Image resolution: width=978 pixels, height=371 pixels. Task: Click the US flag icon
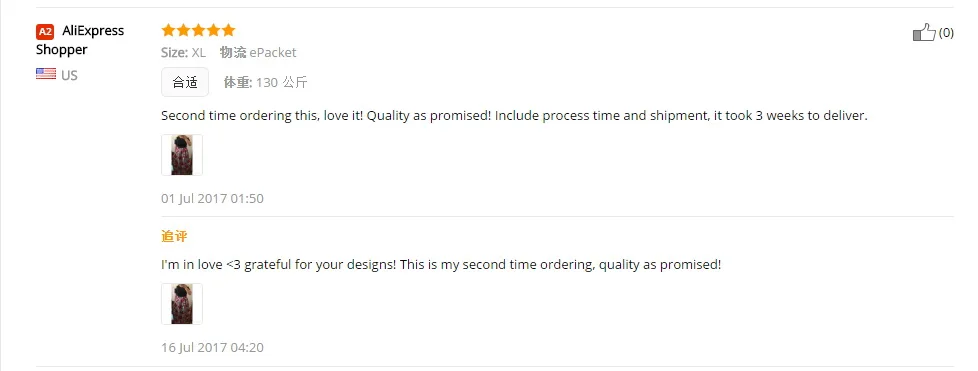[46, 74]
